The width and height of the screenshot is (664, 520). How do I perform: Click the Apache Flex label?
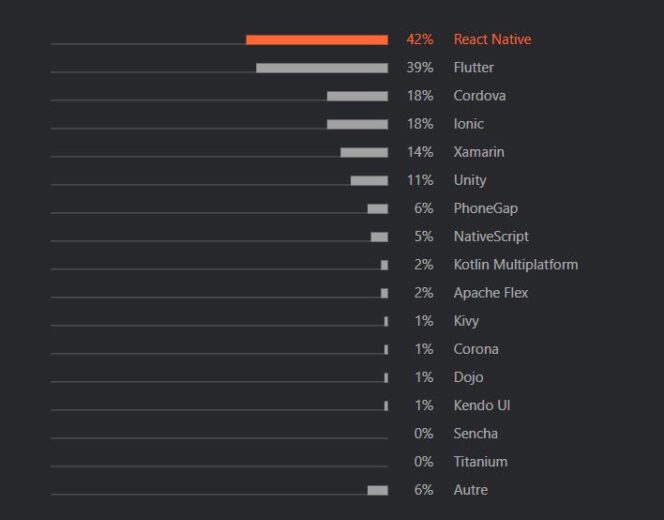pyautogui.click(x=490, y=293)
